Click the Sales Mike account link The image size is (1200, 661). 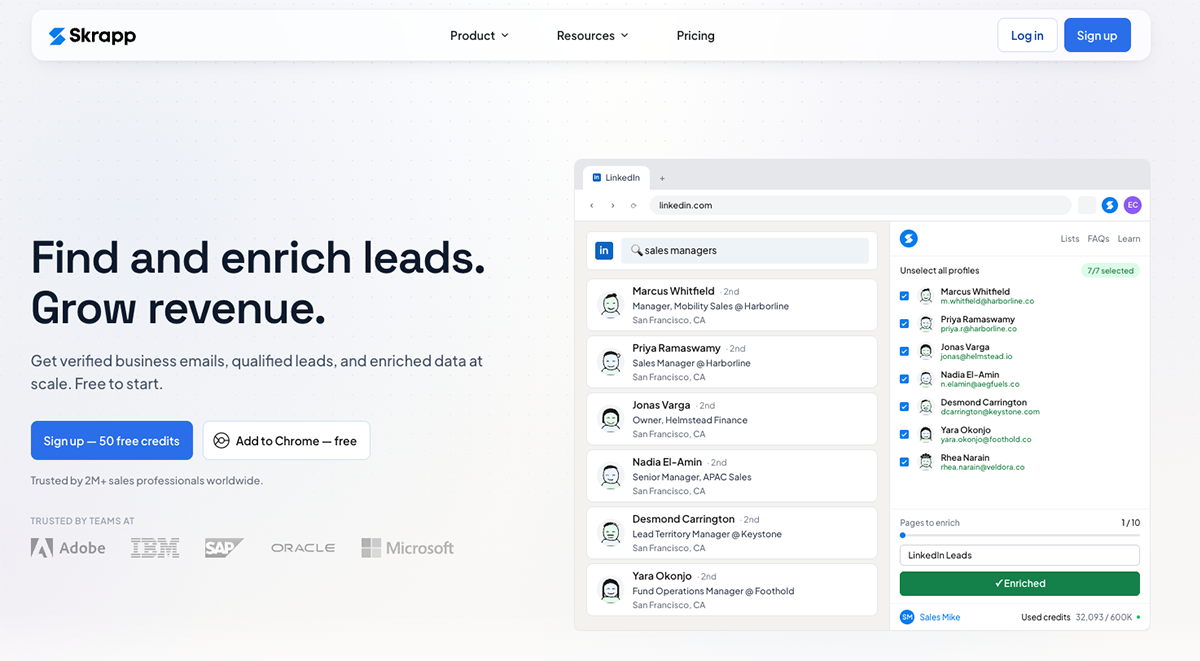pyautogui.click(x=940, y=617)
